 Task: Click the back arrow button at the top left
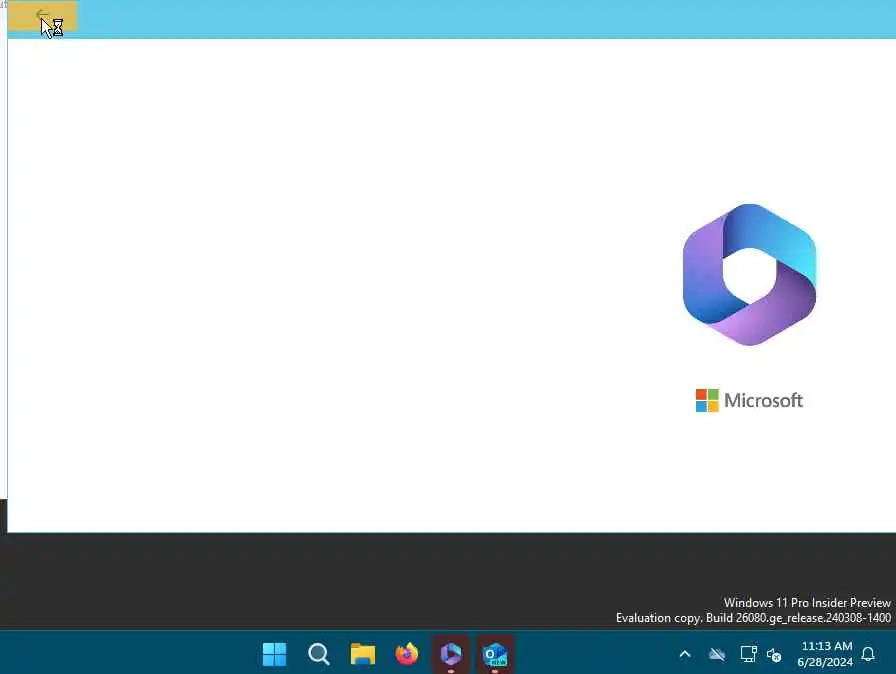pos(42,16)
